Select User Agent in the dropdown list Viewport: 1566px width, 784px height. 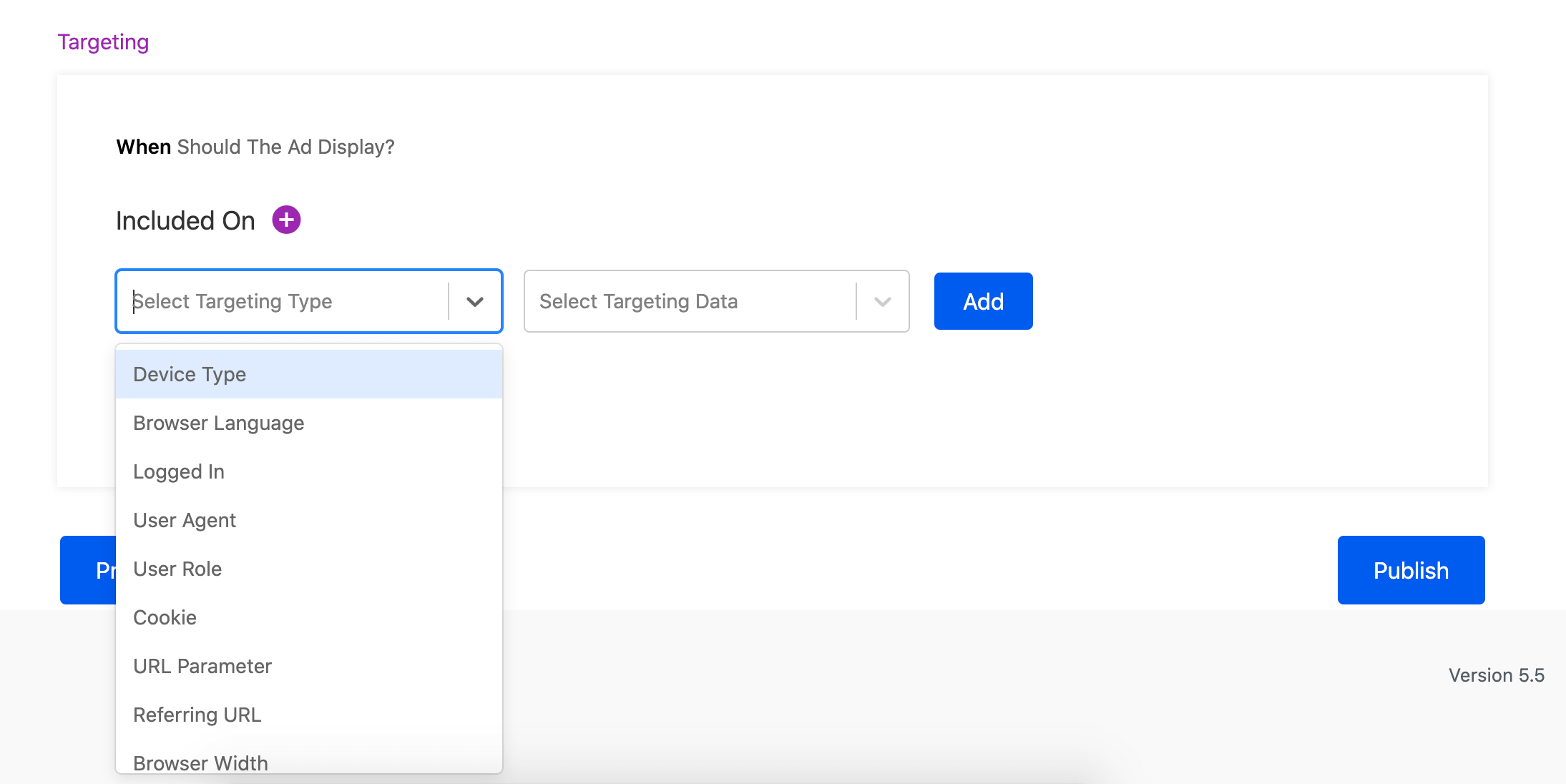[185, 520]
